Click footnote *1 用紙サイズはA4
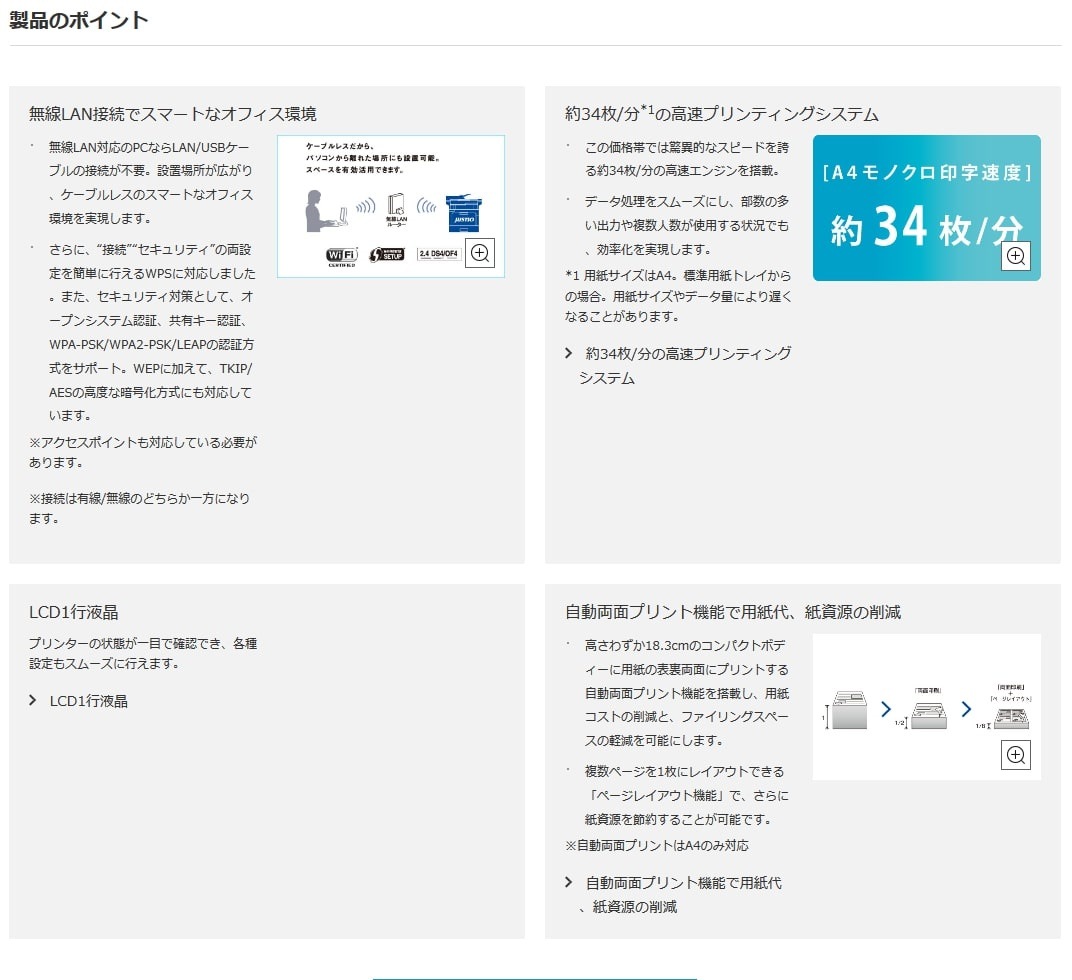The height and width of the screenshot is (980, 1072). pos(678,296)
